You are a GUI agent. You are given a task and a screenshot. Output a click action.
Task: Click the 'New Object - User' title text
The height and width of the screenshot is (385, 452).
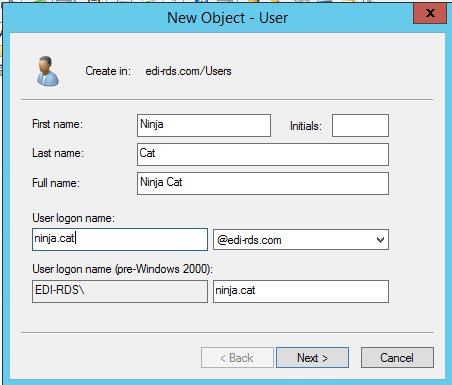(x=227, y=18)
